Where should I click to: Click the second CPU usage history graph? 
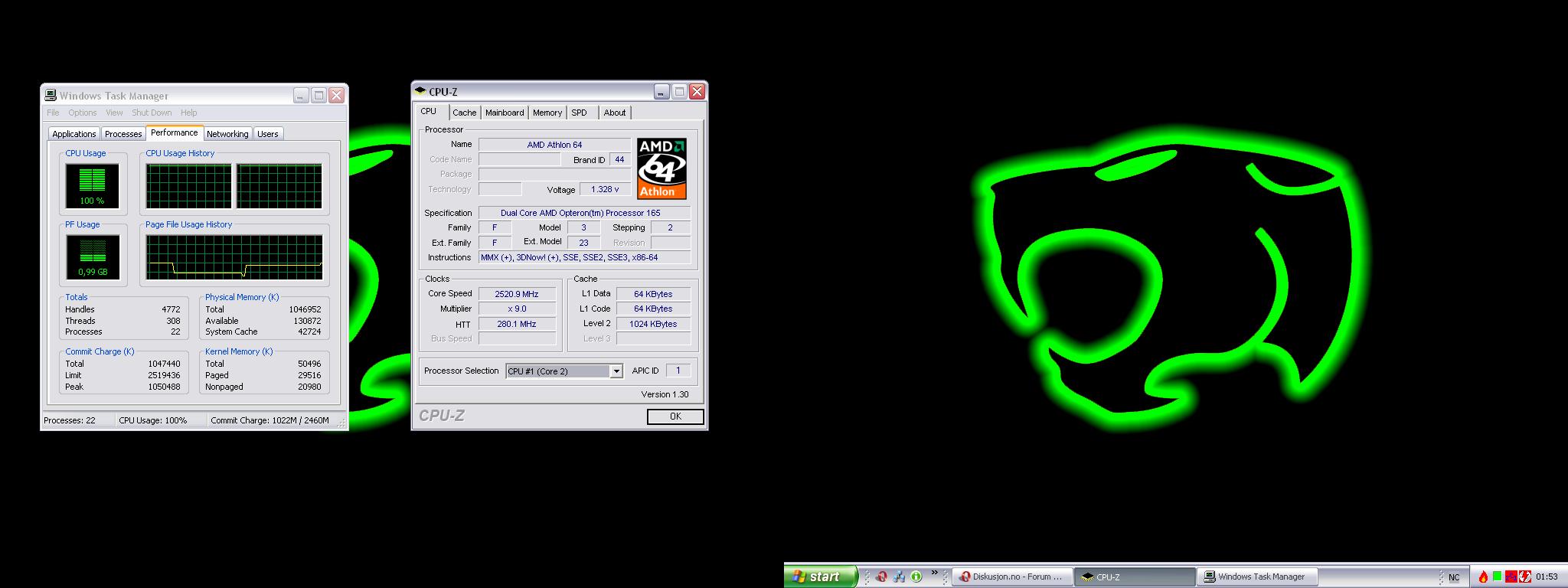[x=279, y=186]
